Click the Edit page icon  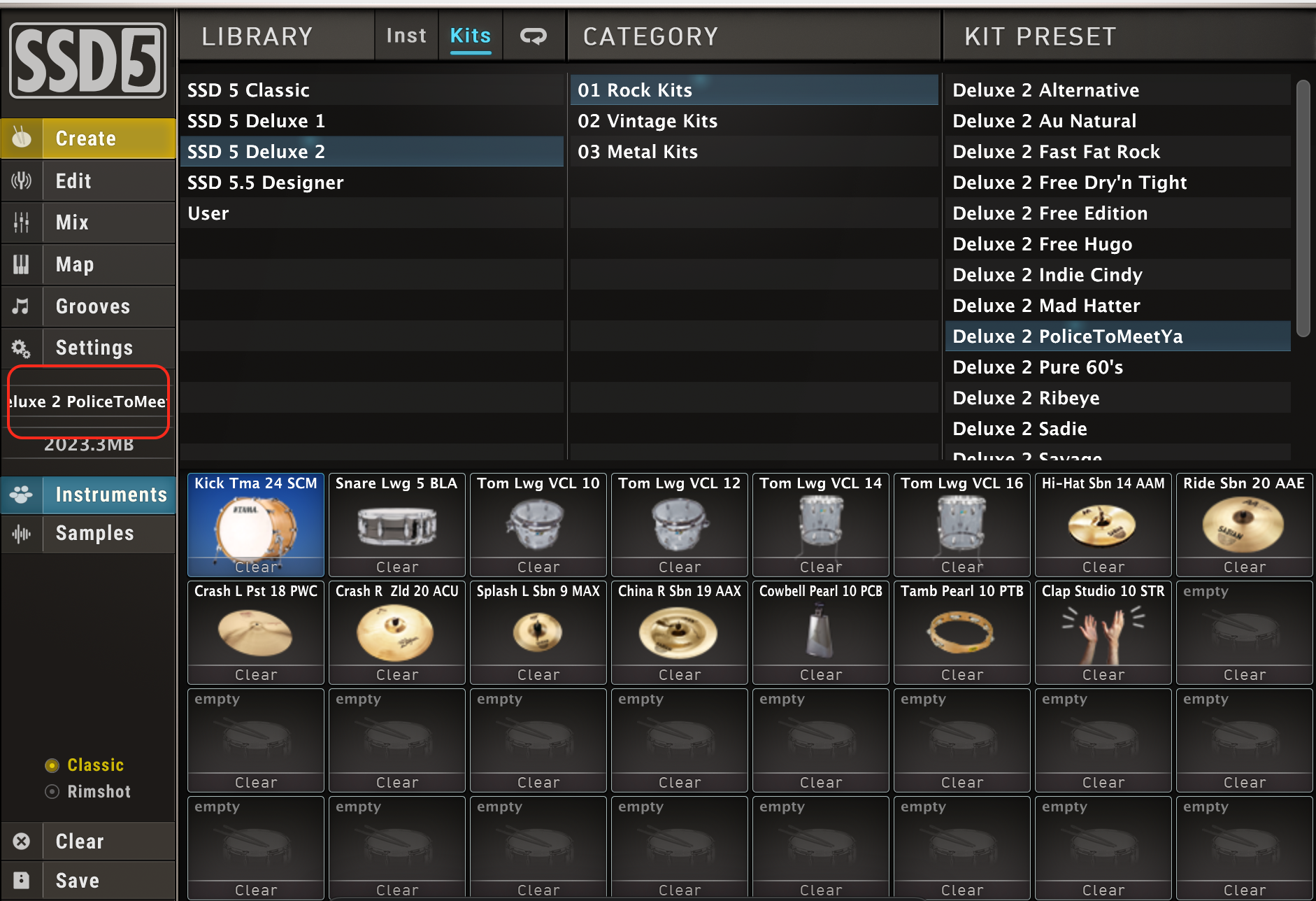tap(22, 180)
